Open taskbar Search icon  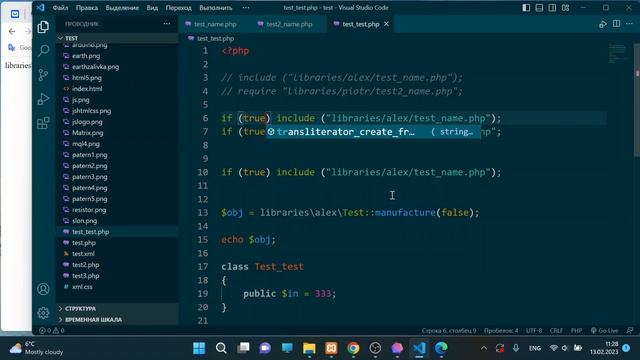[221, 348]
